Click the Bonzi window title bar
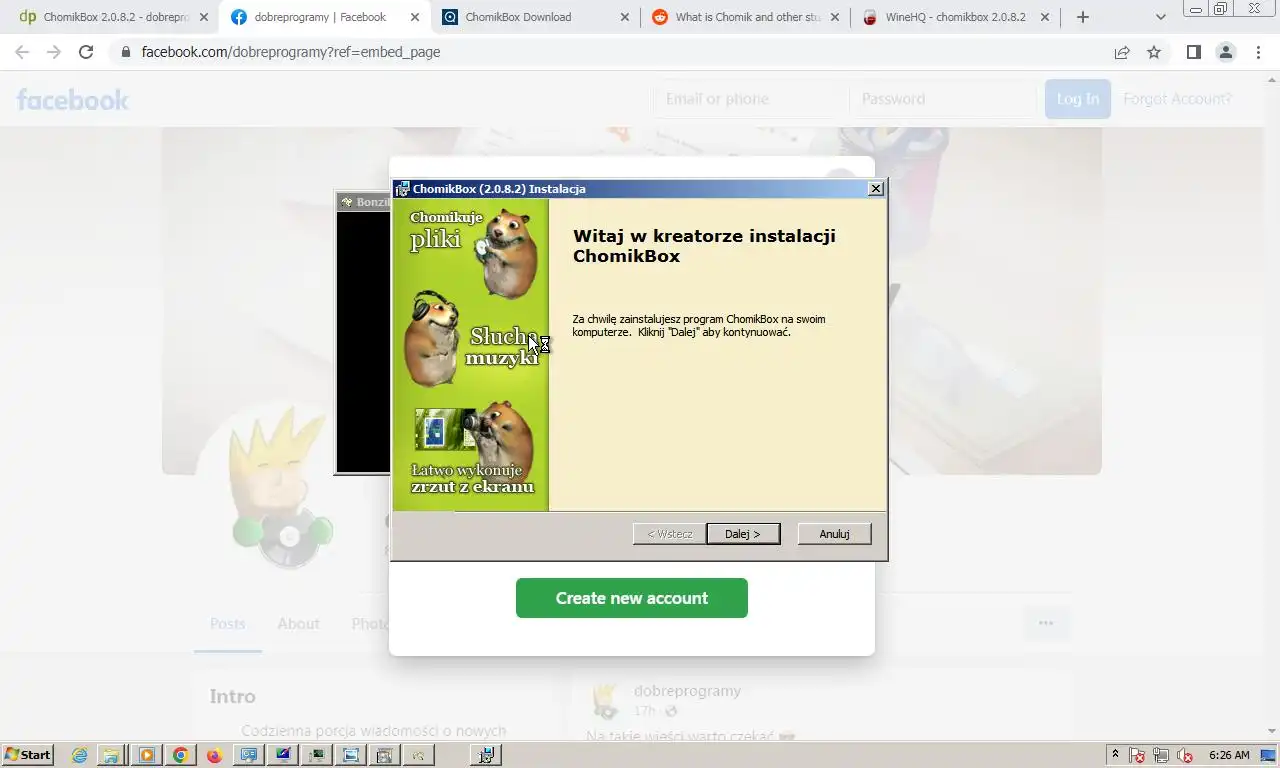This screenshot has width=1280, height=768. pos(363,202)
